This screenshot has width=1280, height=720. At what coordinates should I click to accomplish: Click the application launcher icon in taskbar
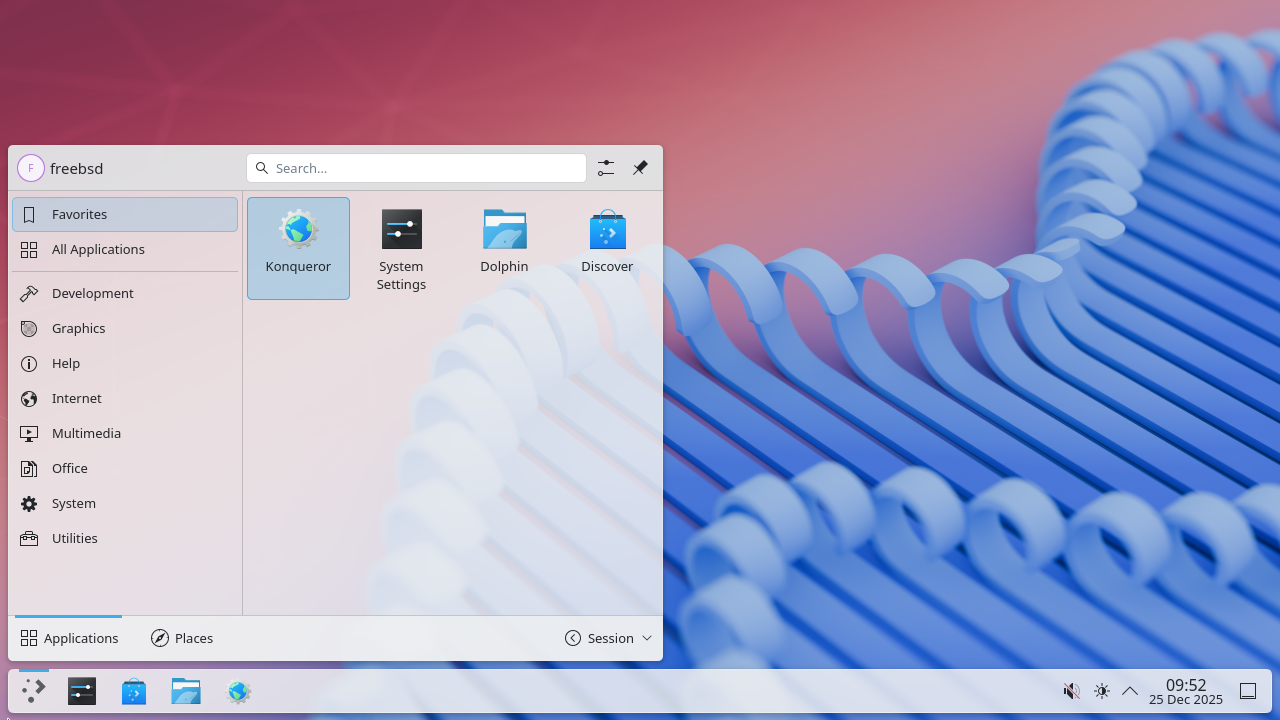click(34, 691)
